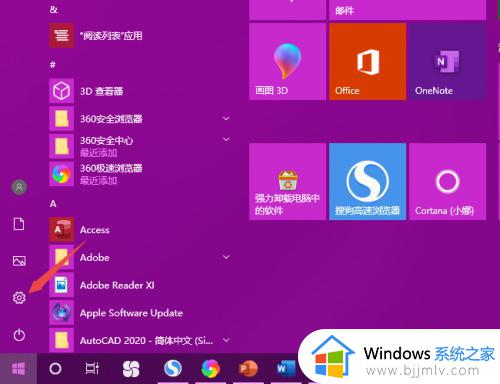
Task: Click the user account avatar icon
Action: tap(19, 187)
